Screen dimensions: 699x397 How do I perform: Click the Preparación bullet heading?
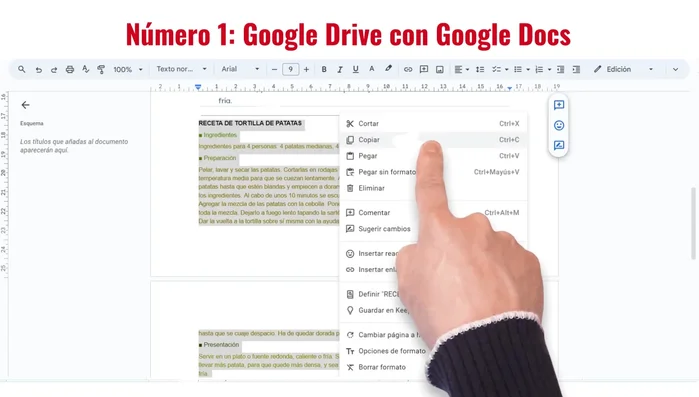point(218,158)
